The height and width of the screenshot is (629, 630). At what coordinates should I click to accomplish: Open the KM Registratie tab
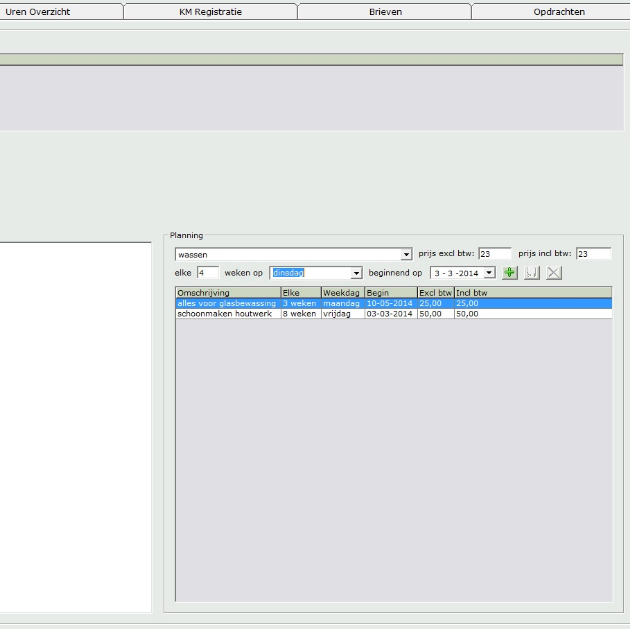(210, 12)
